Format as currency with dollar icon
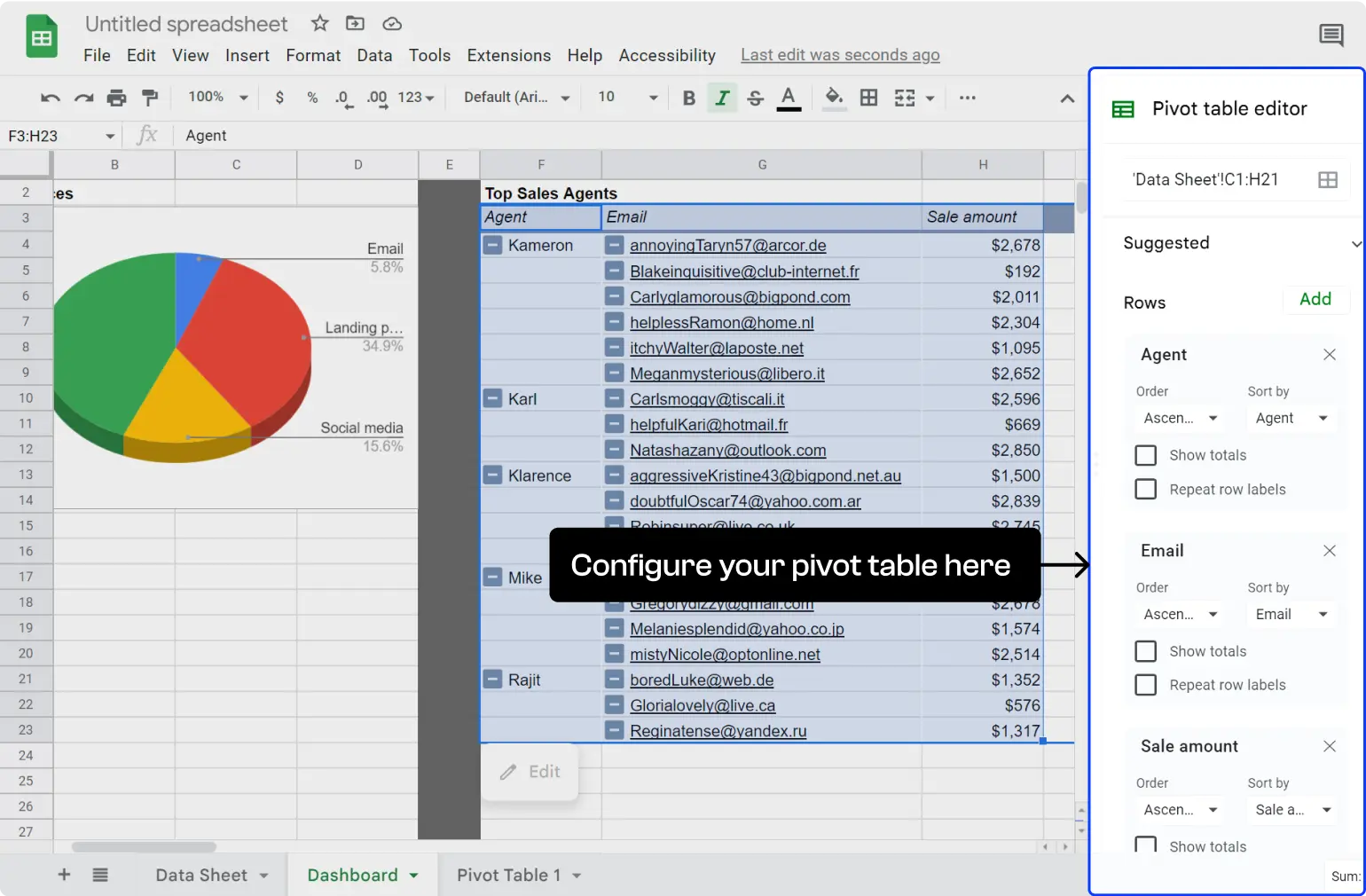The width and height of the screenshot is (1366, 896). (279, 98)
